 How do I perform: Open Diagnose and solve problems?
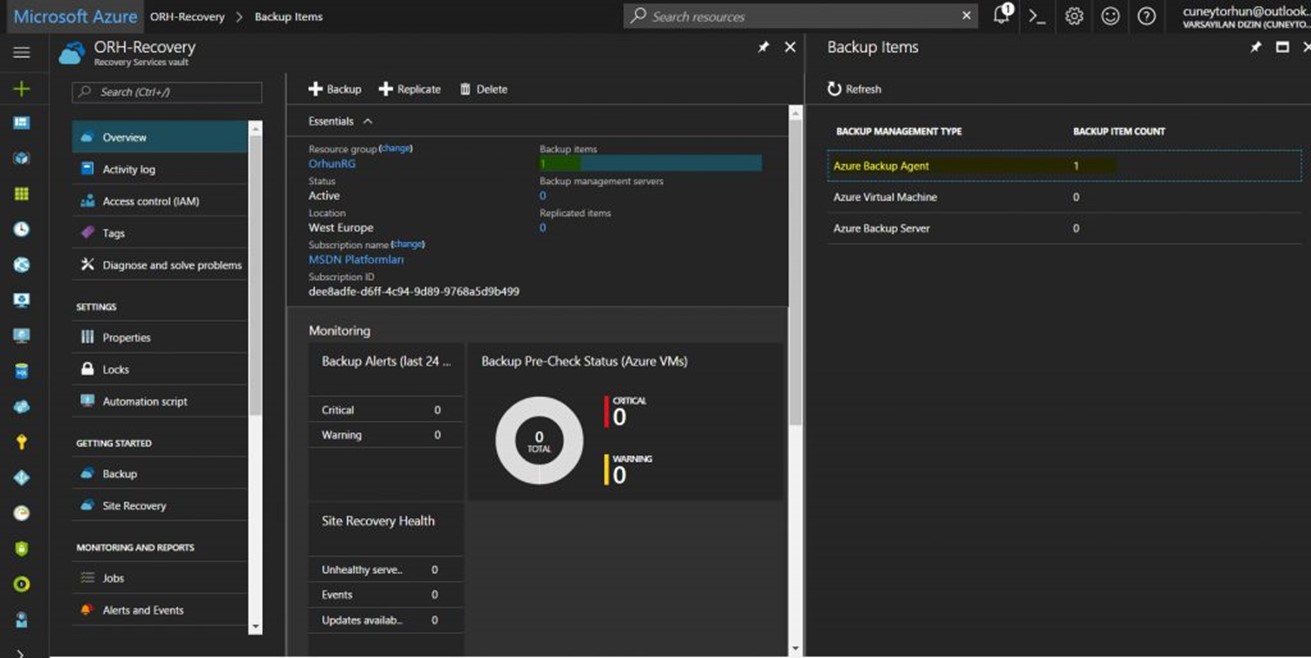tap(160, 265)
